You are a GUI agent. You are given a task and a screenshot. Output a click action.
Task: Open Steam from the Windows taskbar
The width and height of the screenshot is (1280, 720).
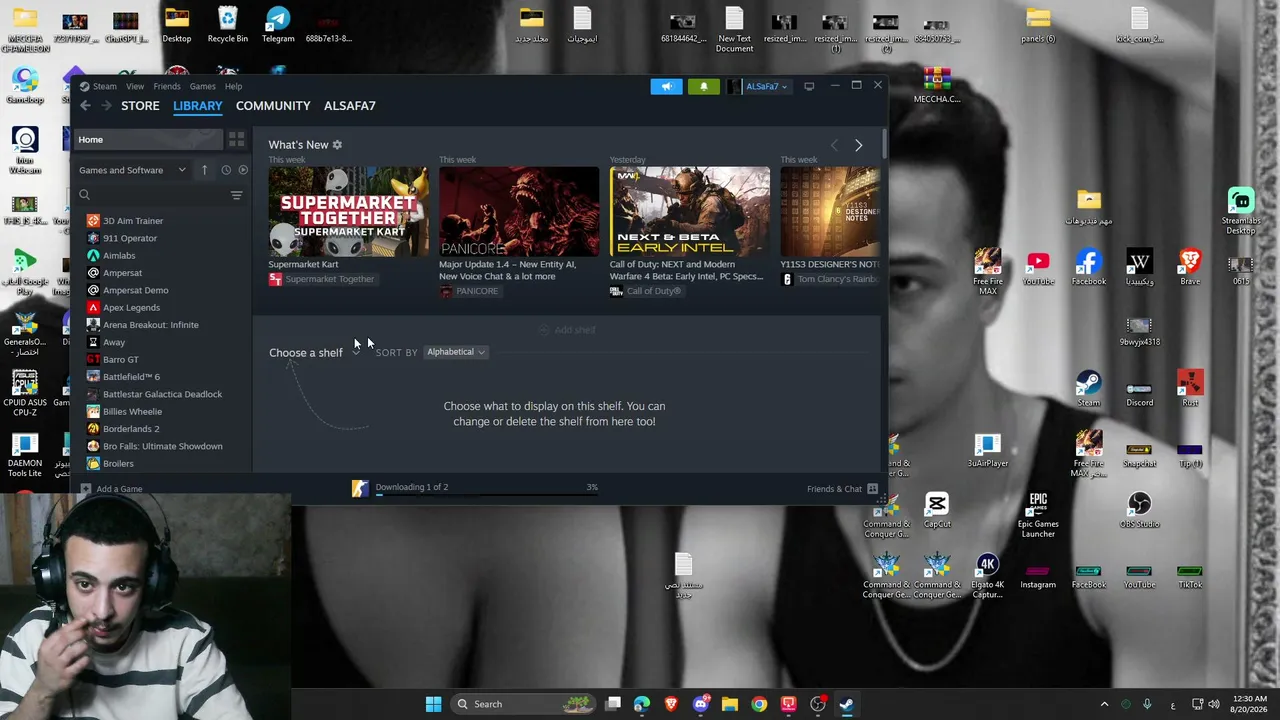846,704
